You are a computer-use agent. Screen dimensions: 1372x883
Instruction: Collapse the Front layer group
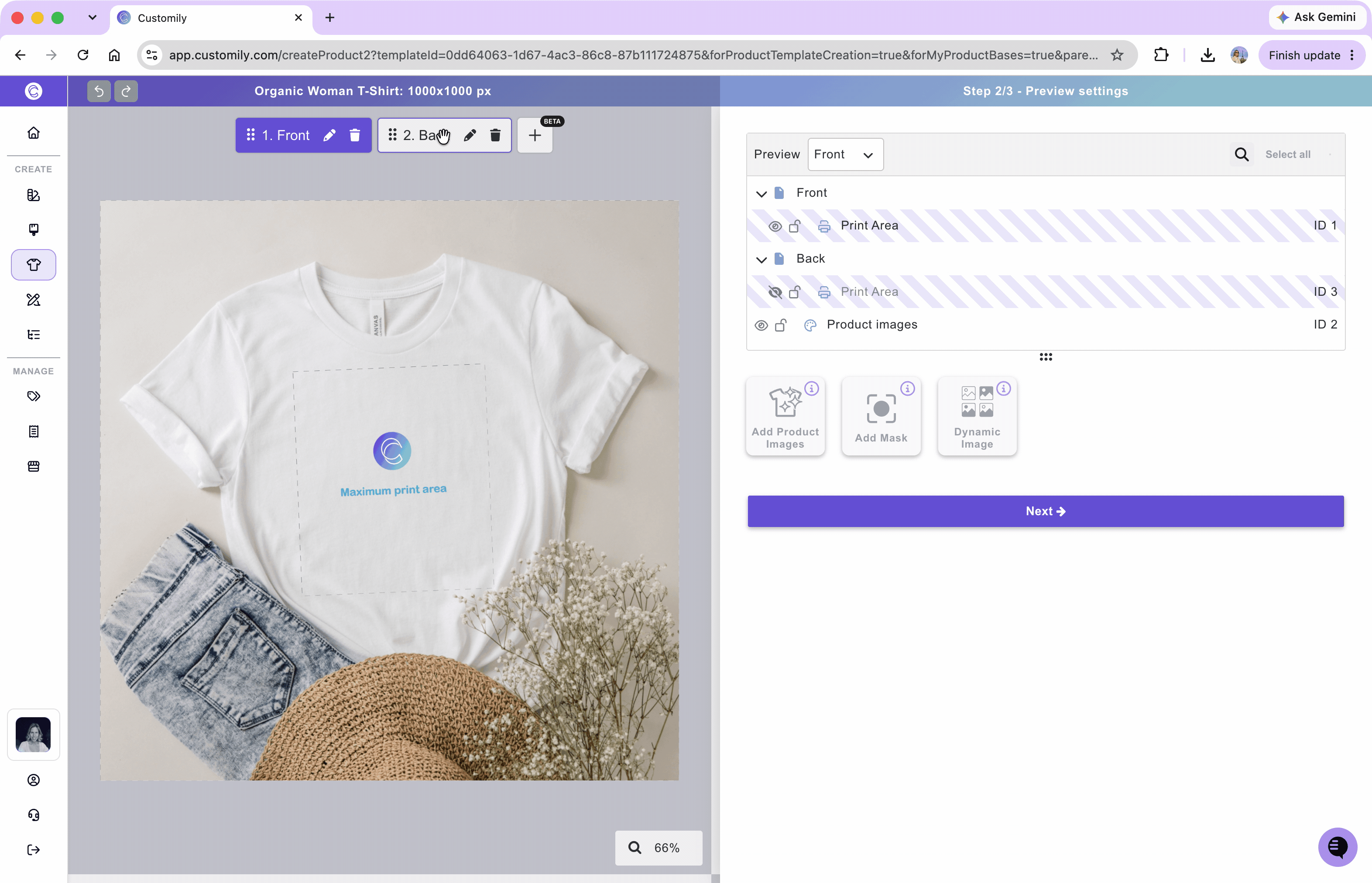pyautogui.click(x=761, y=194)
